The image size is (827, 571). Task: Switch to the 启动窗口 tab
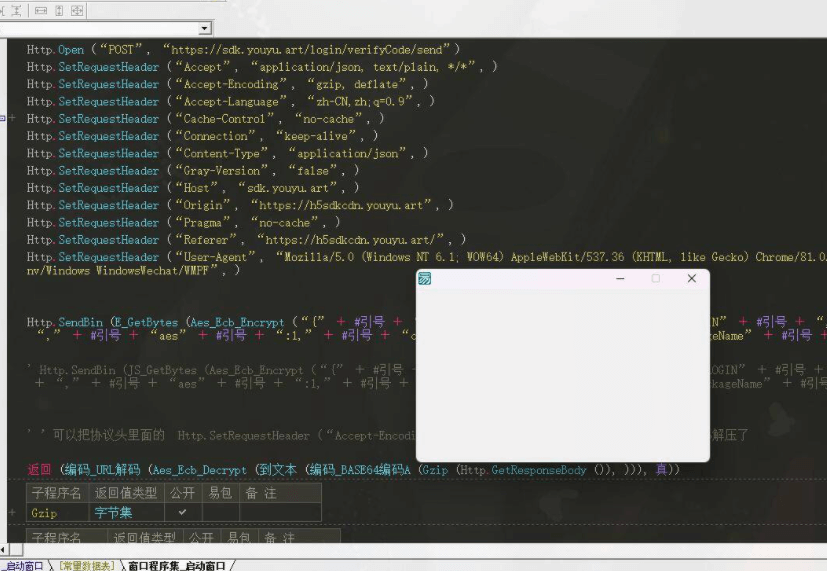point(24,566)
